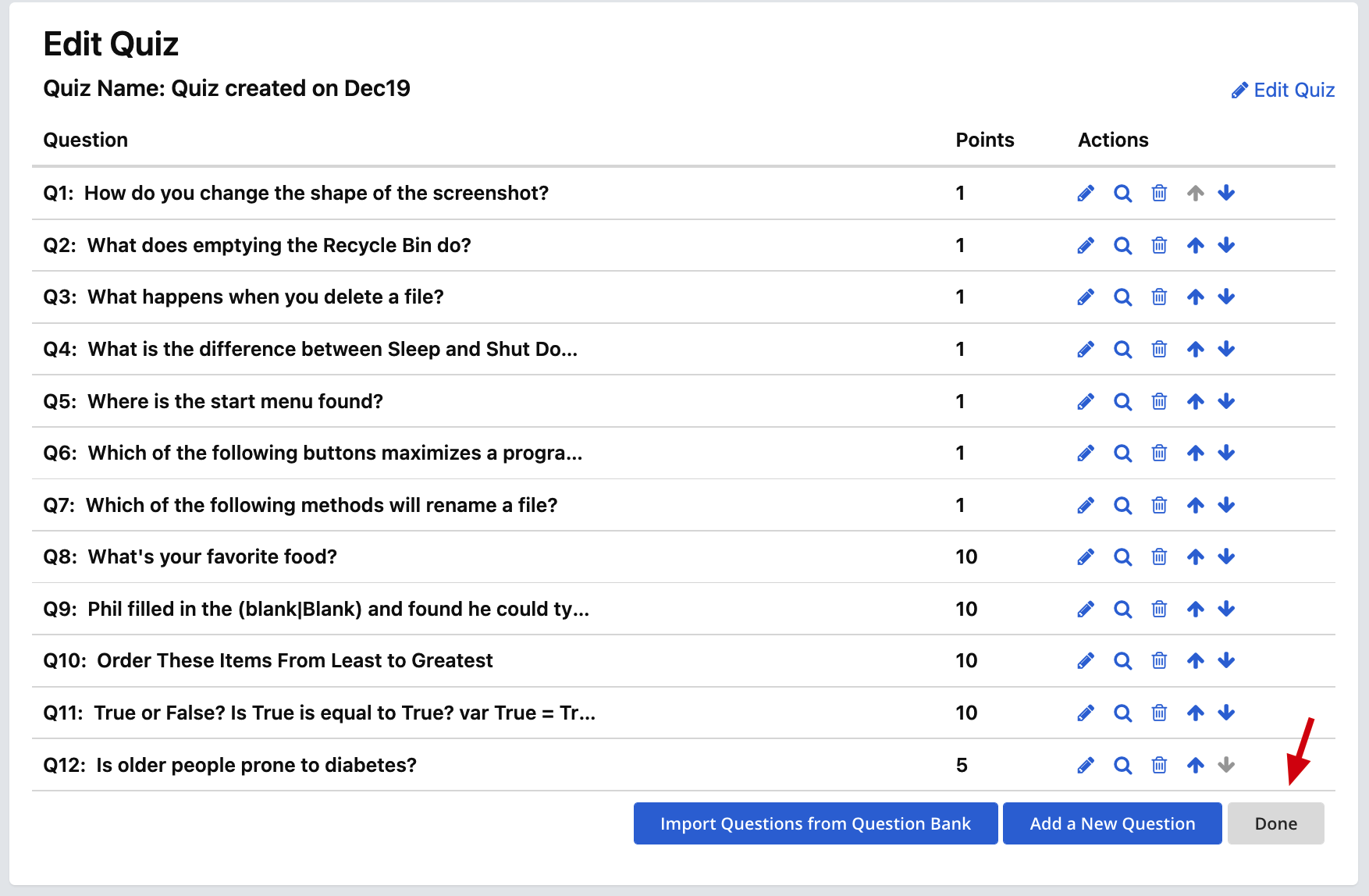
Task: Edit Q12 diabetes question pencil icon
Action: click(1086, 765)
